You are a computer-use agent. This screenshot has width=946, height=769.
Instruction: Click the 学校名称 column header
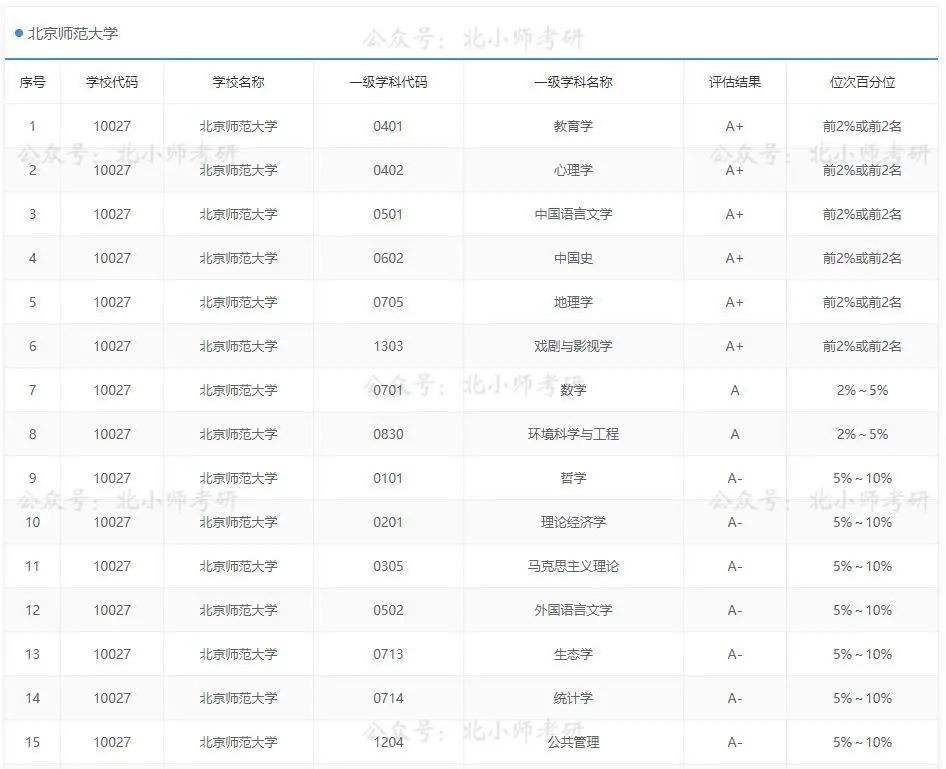[x=238, y=82]
